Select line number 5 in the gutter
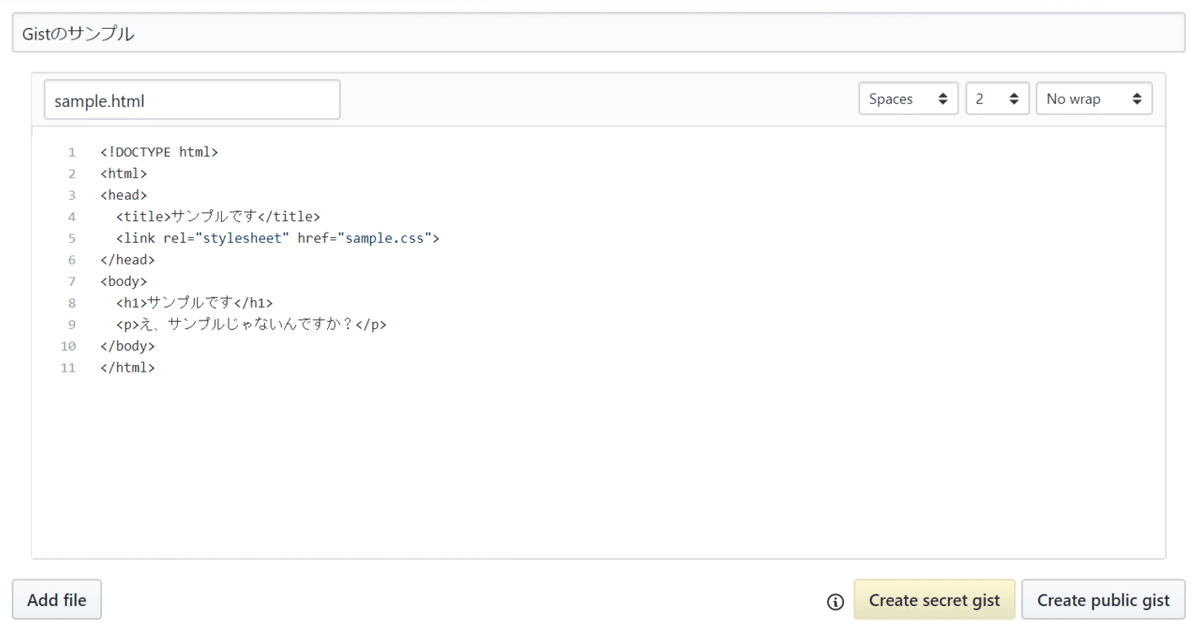 click(72, 239)
